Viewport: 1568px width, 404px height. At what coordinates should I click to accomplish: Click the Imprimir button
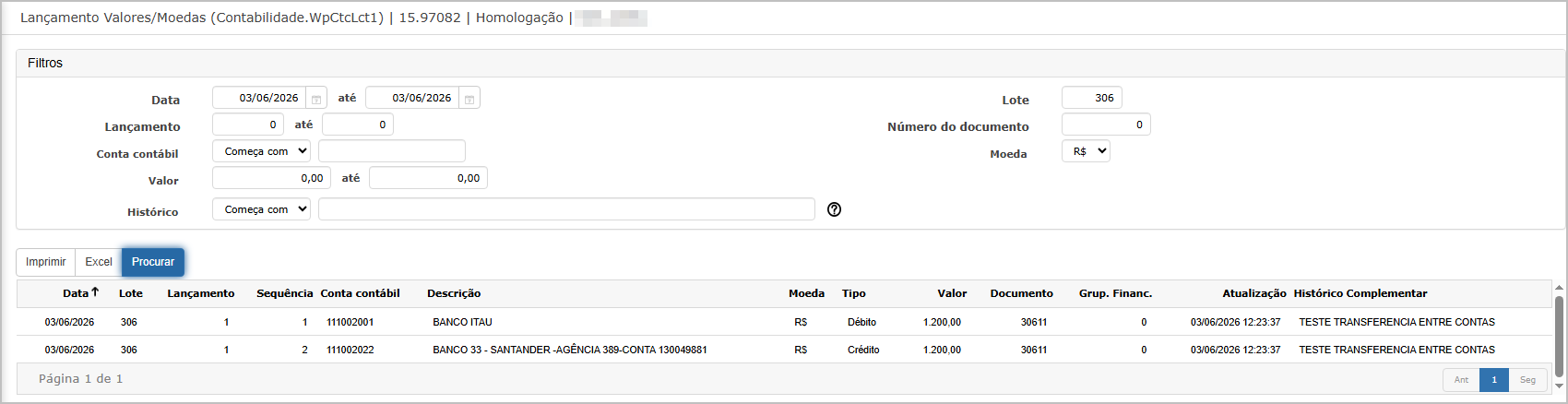(45, 262)
